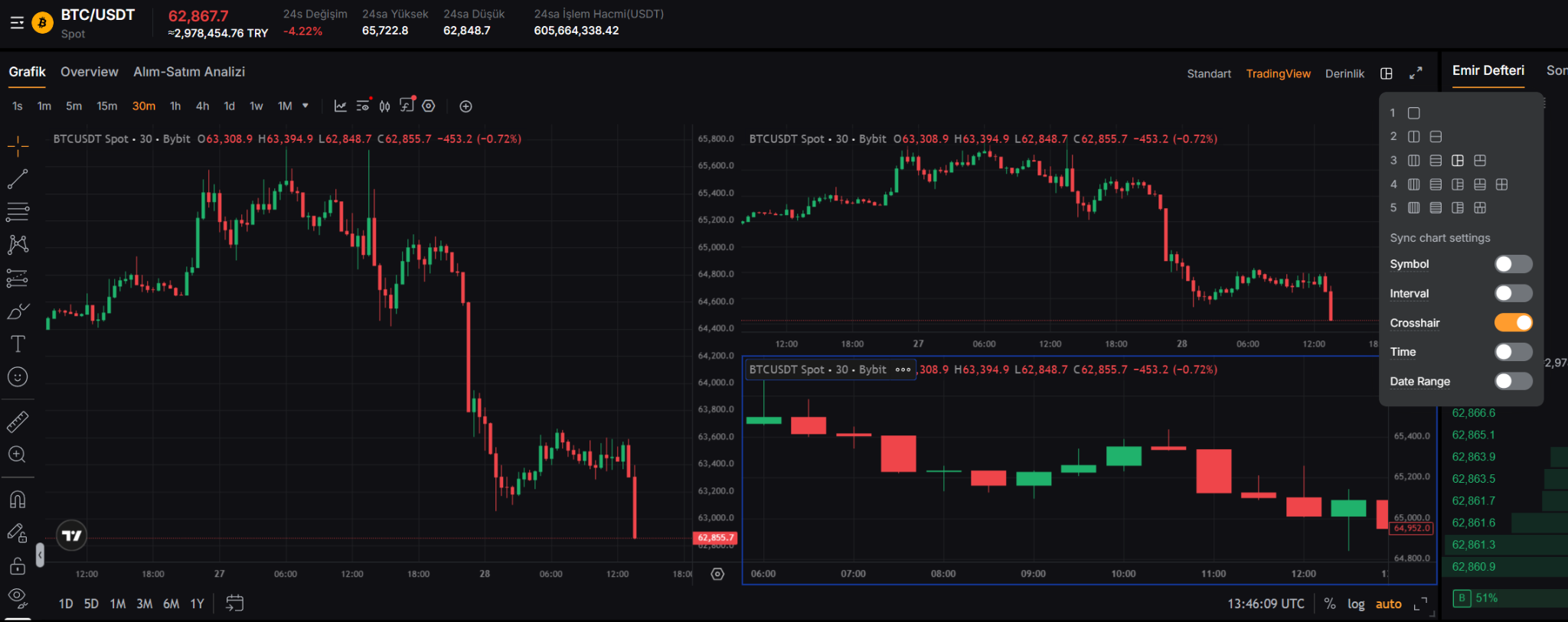Viewport: 1568px width, 622px height.
Task: Switch to the Overview tab
Action: tap(90, 72)
